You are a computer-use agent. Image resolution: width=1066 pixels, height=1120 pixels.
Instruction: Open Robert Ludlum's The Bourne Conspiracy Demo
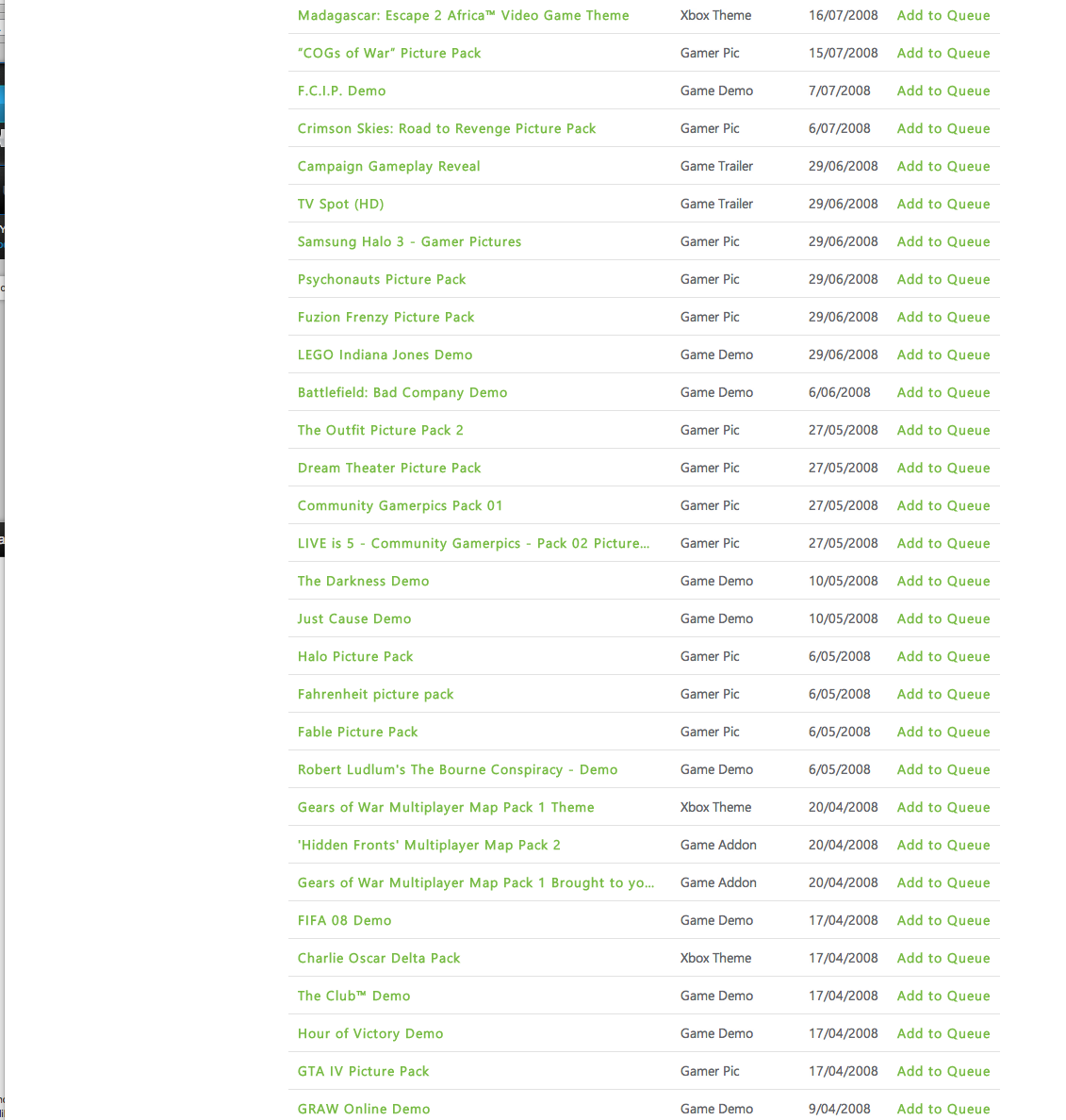[x=458, y=770]
